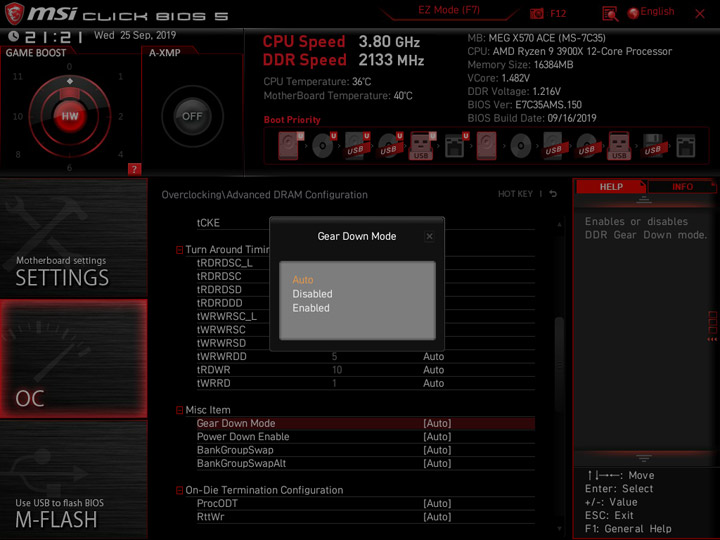The height and width of the screenshot is (540, 720).
Task: Open the OC overclocking menu
Action: tap(73, 359)
